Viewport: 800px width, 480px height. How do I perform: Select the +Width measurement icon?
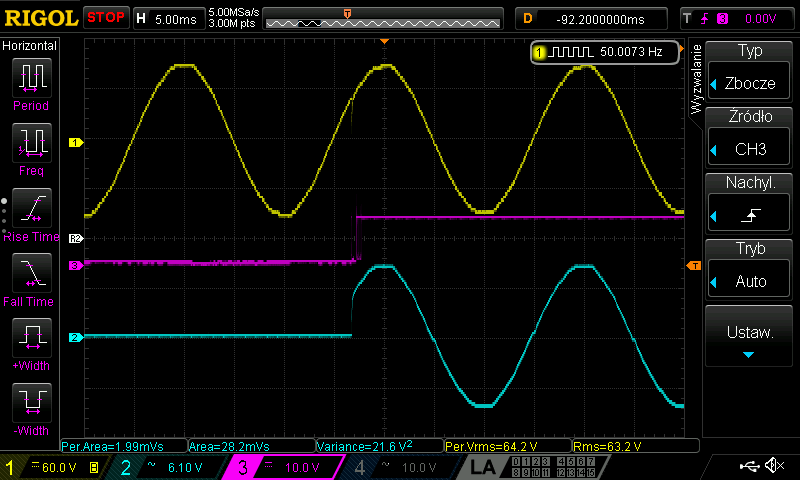pos(30,339)
